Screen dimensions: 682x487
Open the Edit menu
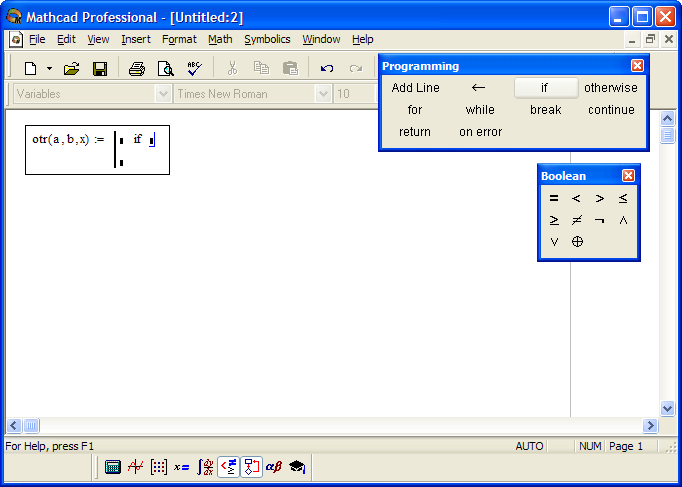66,40
